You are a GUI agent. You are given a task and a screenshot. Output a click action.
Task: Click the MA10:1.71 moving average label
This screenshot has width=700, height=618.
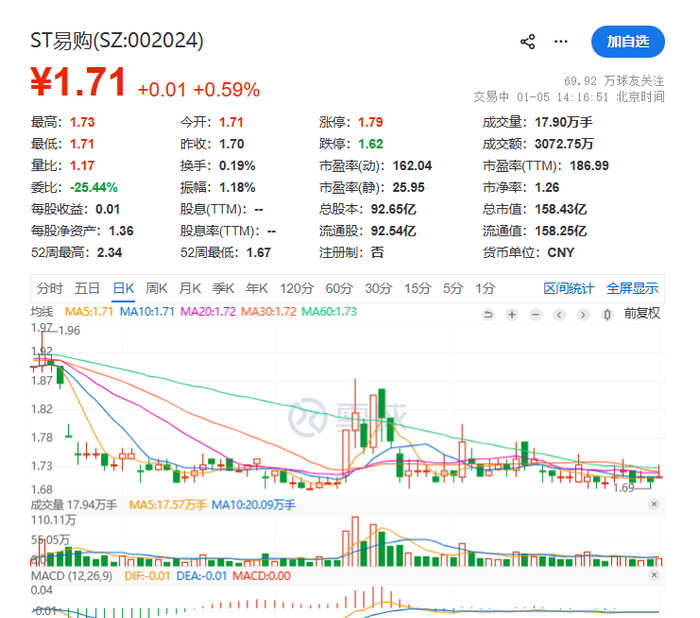(x=147, y=312)
